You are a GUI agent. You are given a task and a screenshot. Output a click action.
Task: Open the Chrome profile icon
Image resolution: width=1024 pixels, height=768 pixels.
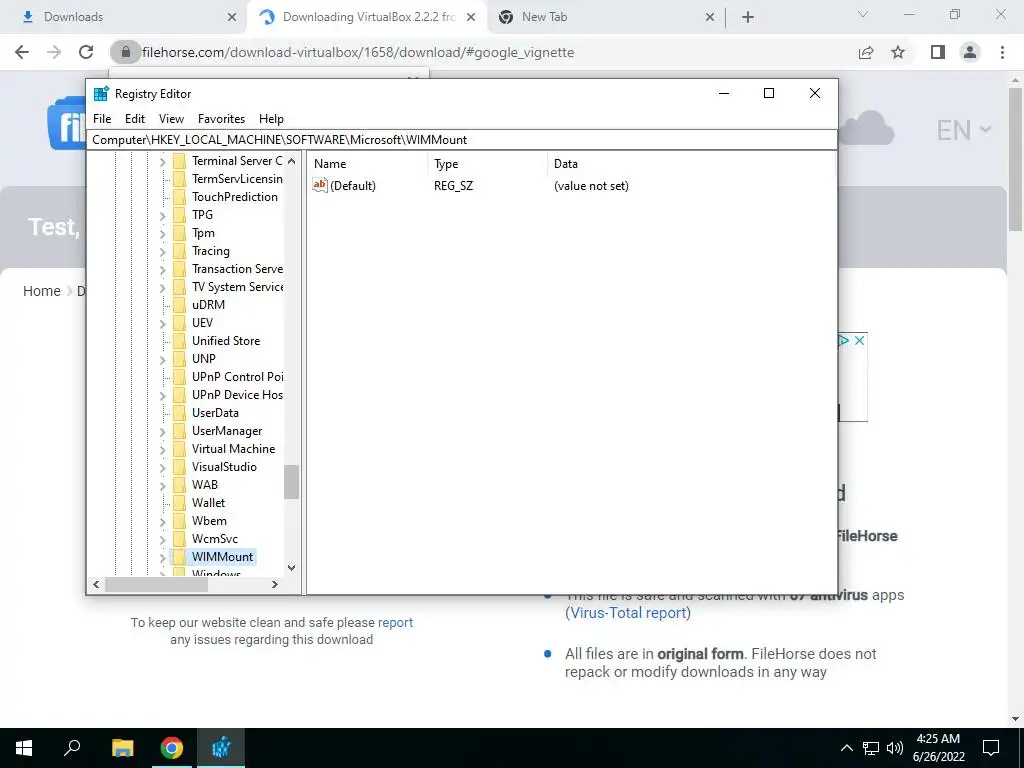coord(970,52)
